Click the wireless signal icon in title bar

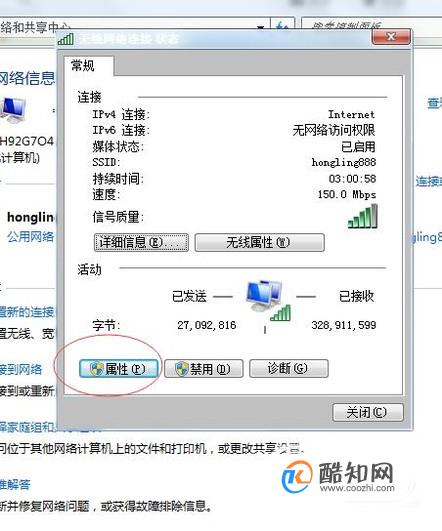pyautogui.click(x=65, y=39)
